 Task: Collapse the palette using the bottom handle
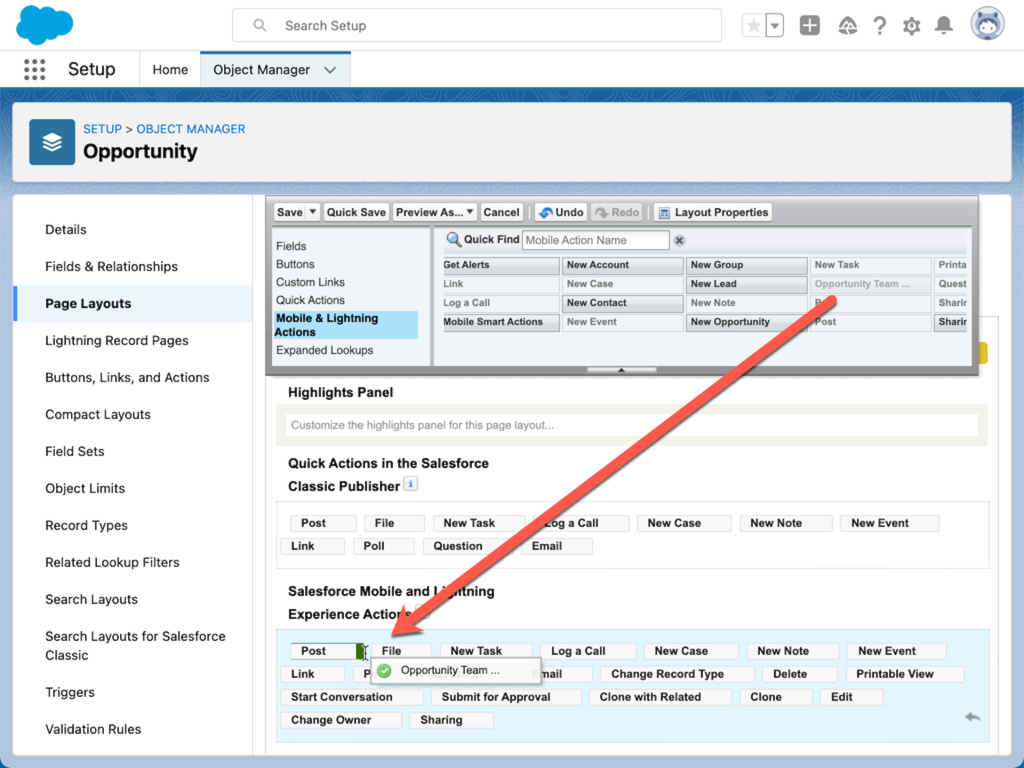621,370
